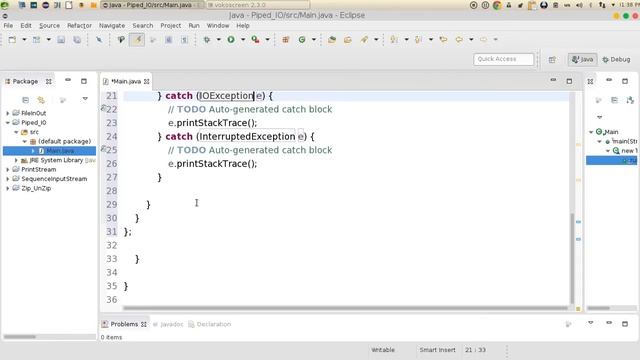This screenshot has height=360, width=640.
Task: Open the Search menu
Action: click(x=142, y=25)
